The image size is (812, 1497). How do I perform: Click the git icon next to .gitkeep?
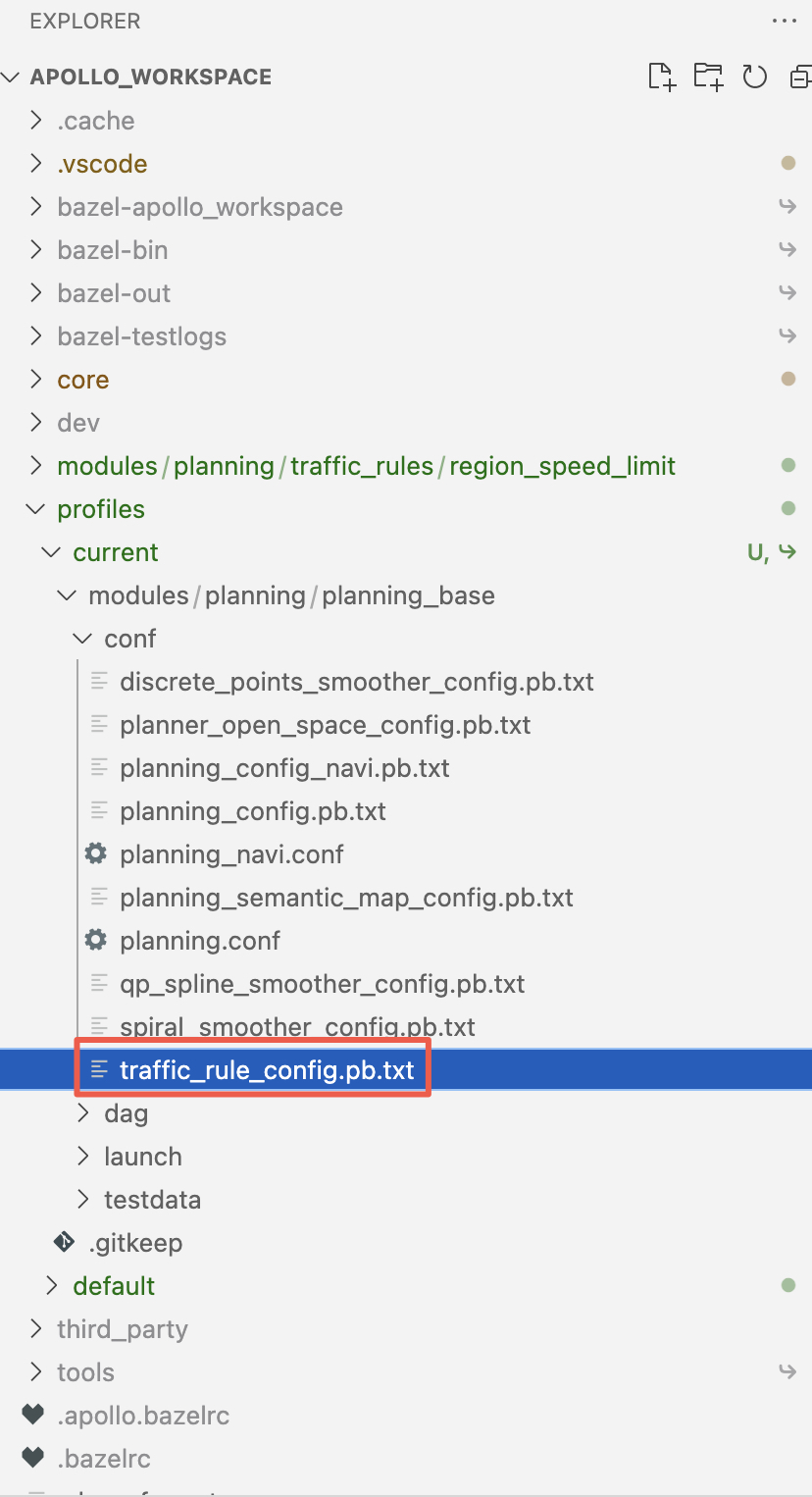63,1242
